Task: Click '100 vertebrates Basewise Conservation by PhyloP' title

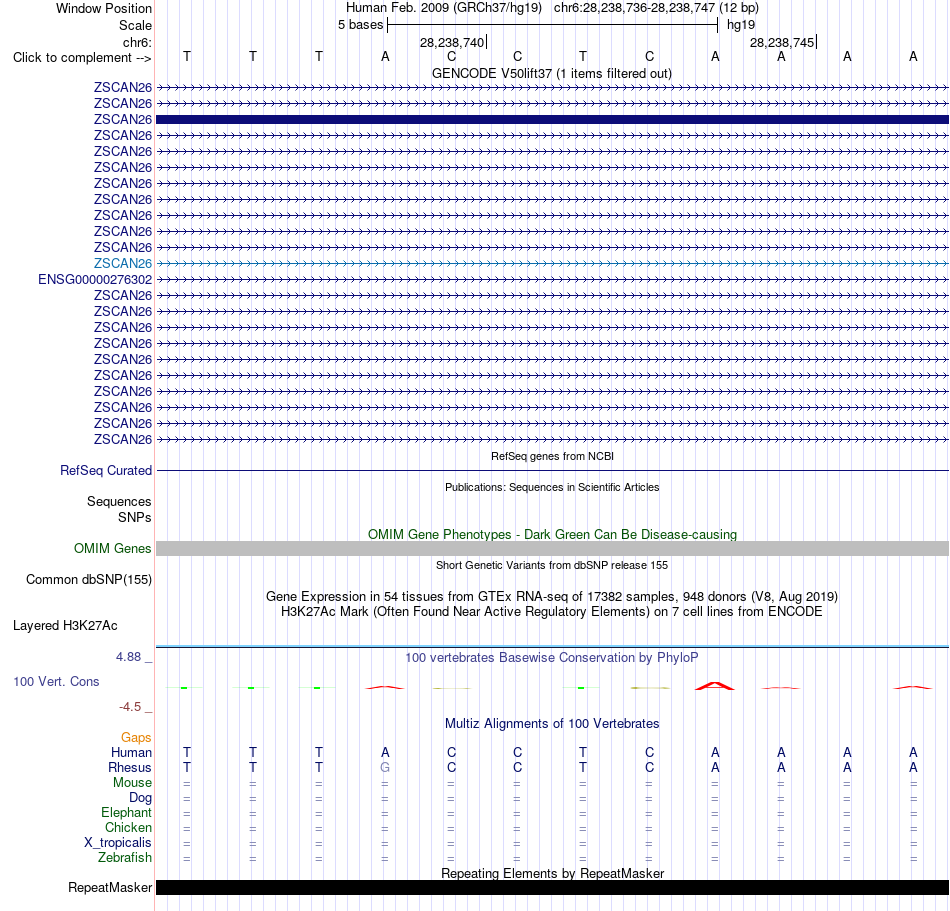Action: point(552,658)
